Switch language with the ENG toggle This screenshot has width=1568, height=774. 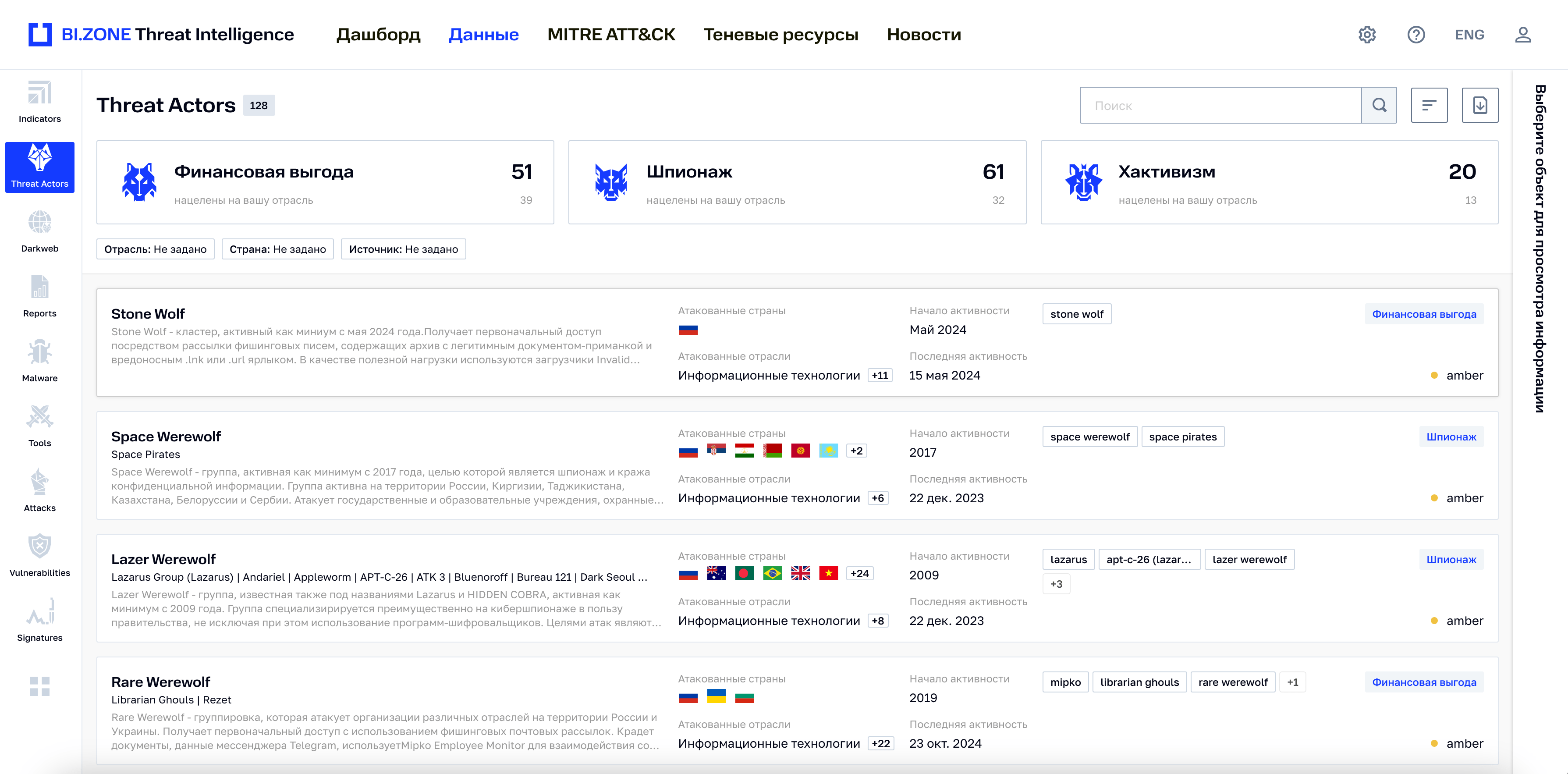[1469, 35]
